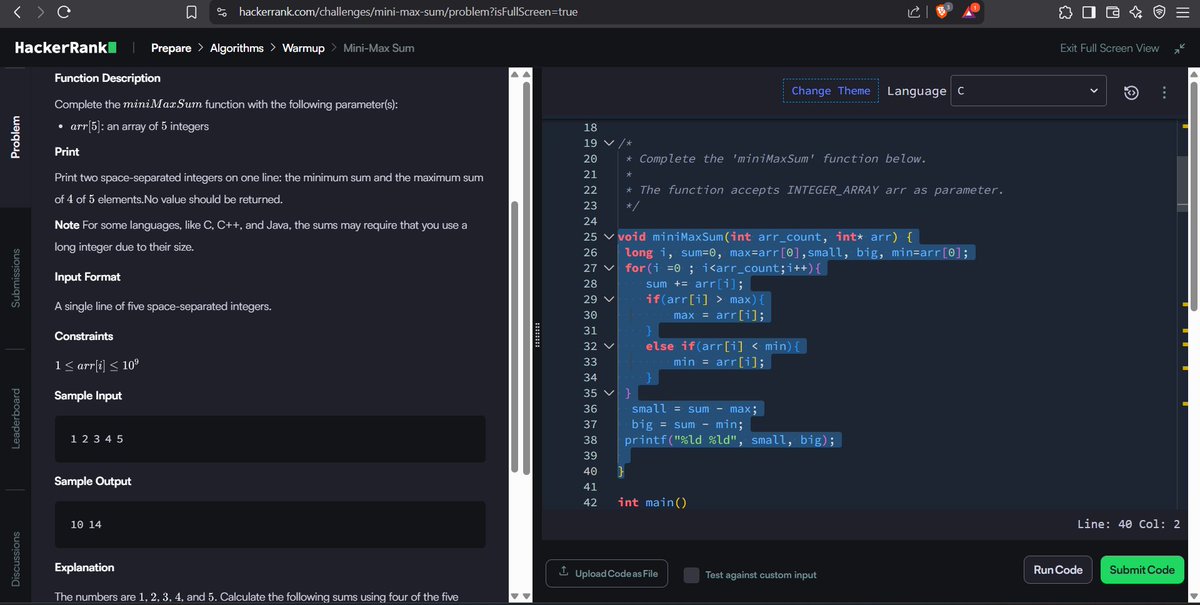Click the 'Explanation' heading

[x=84, y=567]
